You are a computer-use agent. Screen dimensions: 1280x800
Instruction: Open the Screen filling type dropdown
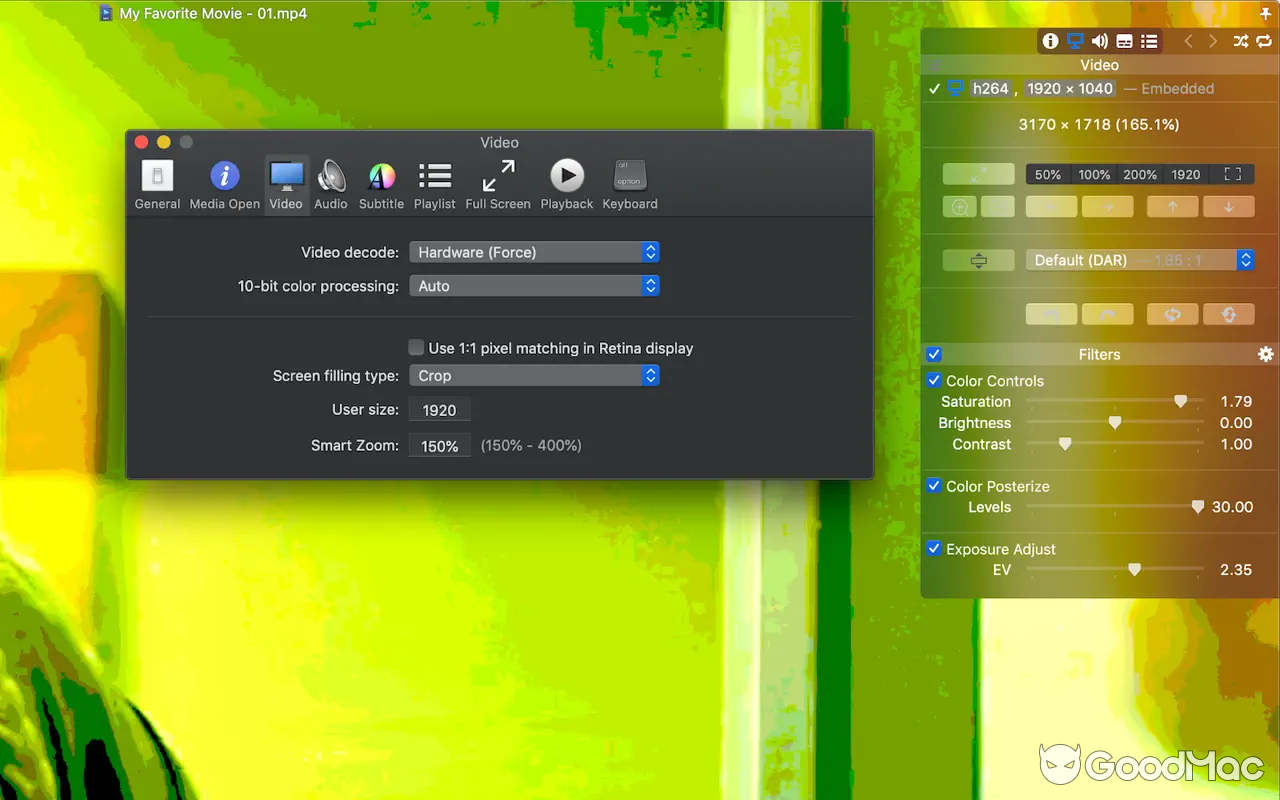tap(534, 375)
